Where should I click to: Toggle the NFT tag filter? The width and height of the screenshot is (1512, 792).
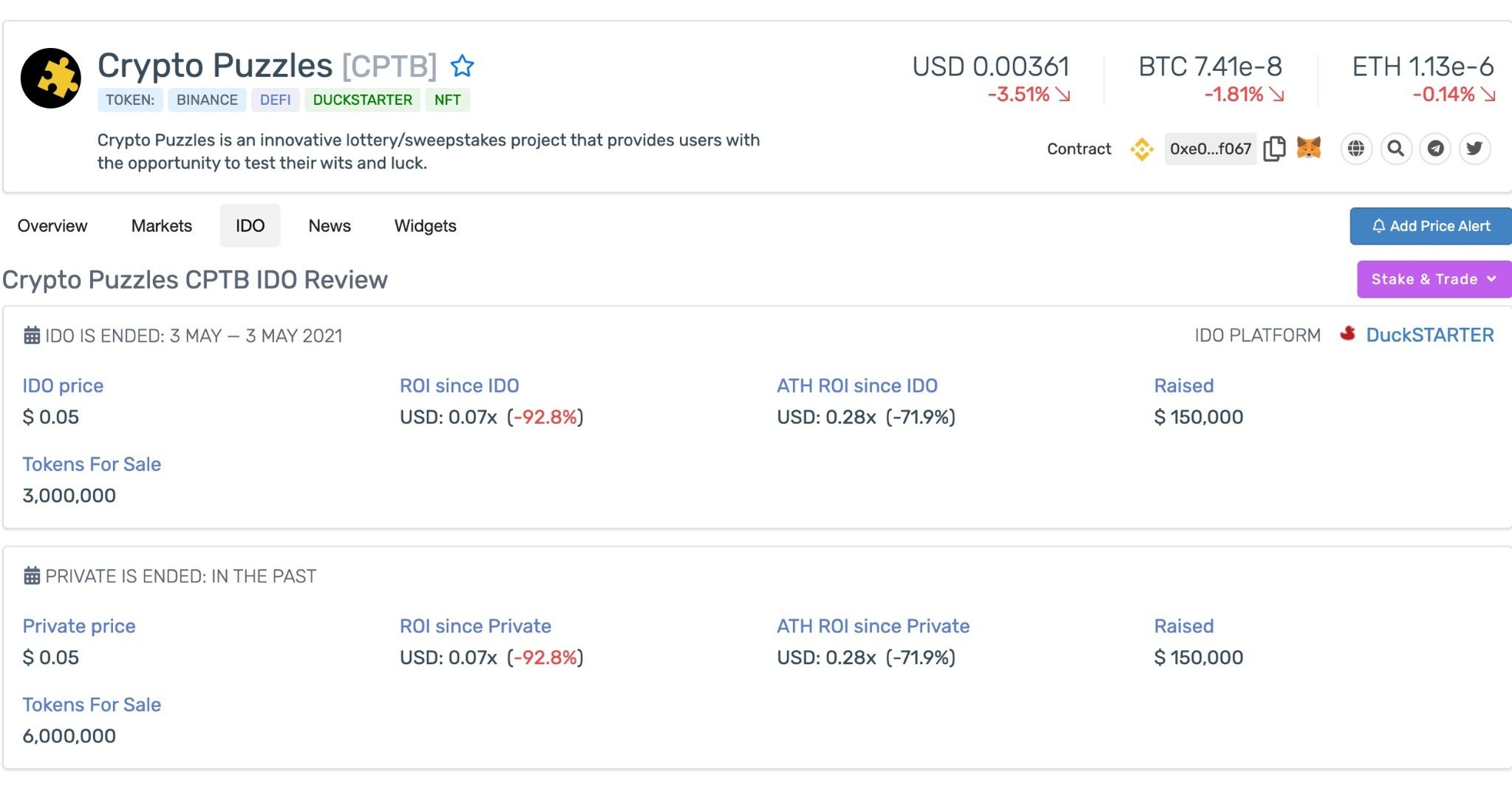[448, 100]
